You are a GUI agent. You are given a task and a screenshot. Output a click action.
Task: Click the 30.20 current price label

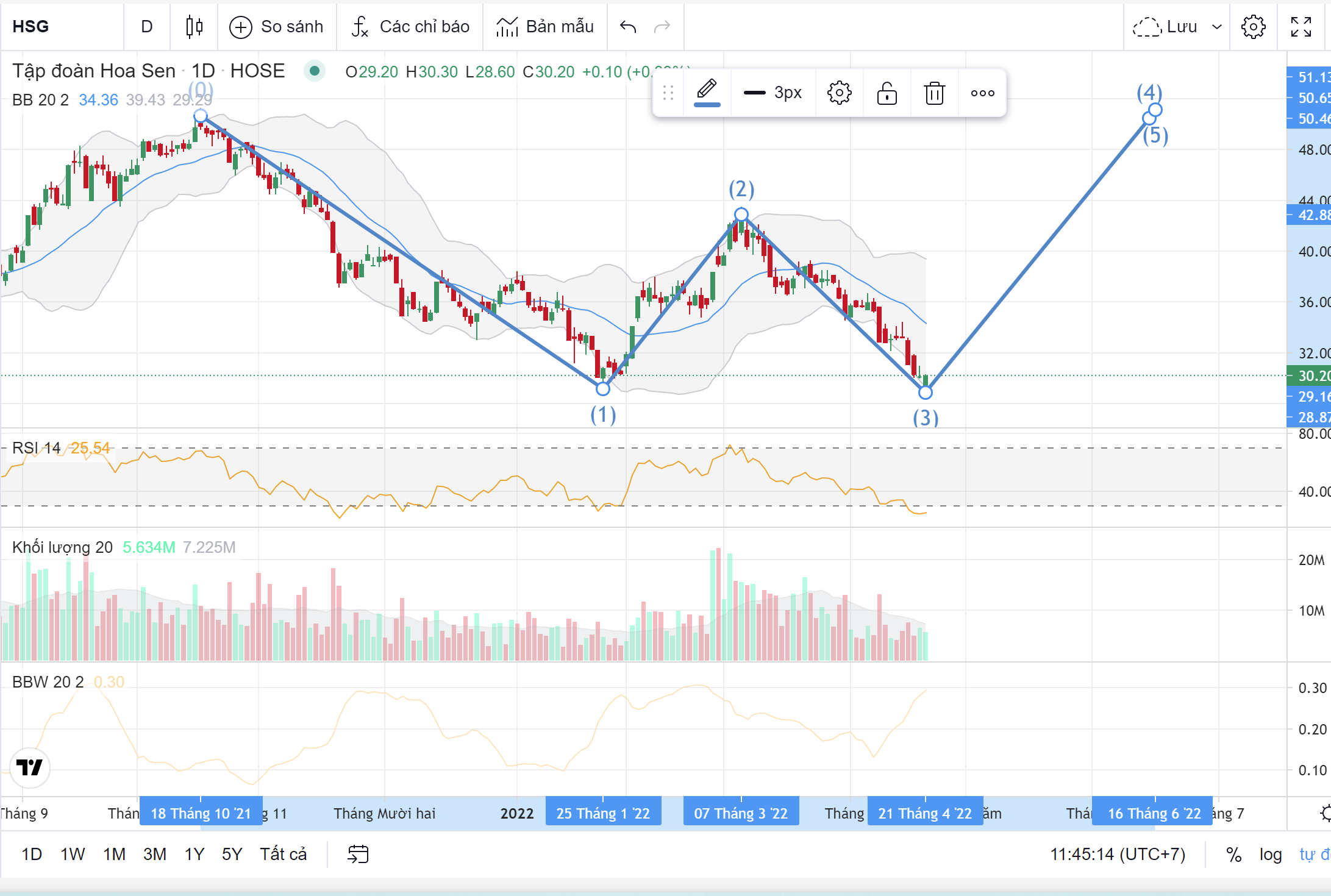[1308, 375]
